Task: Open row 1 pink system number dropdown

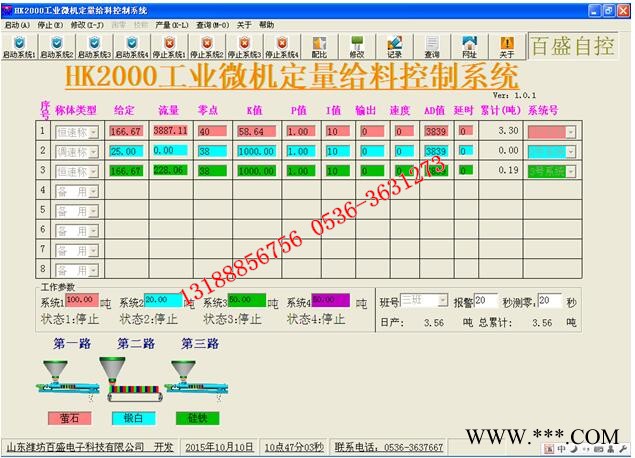Action: point(571,132)
